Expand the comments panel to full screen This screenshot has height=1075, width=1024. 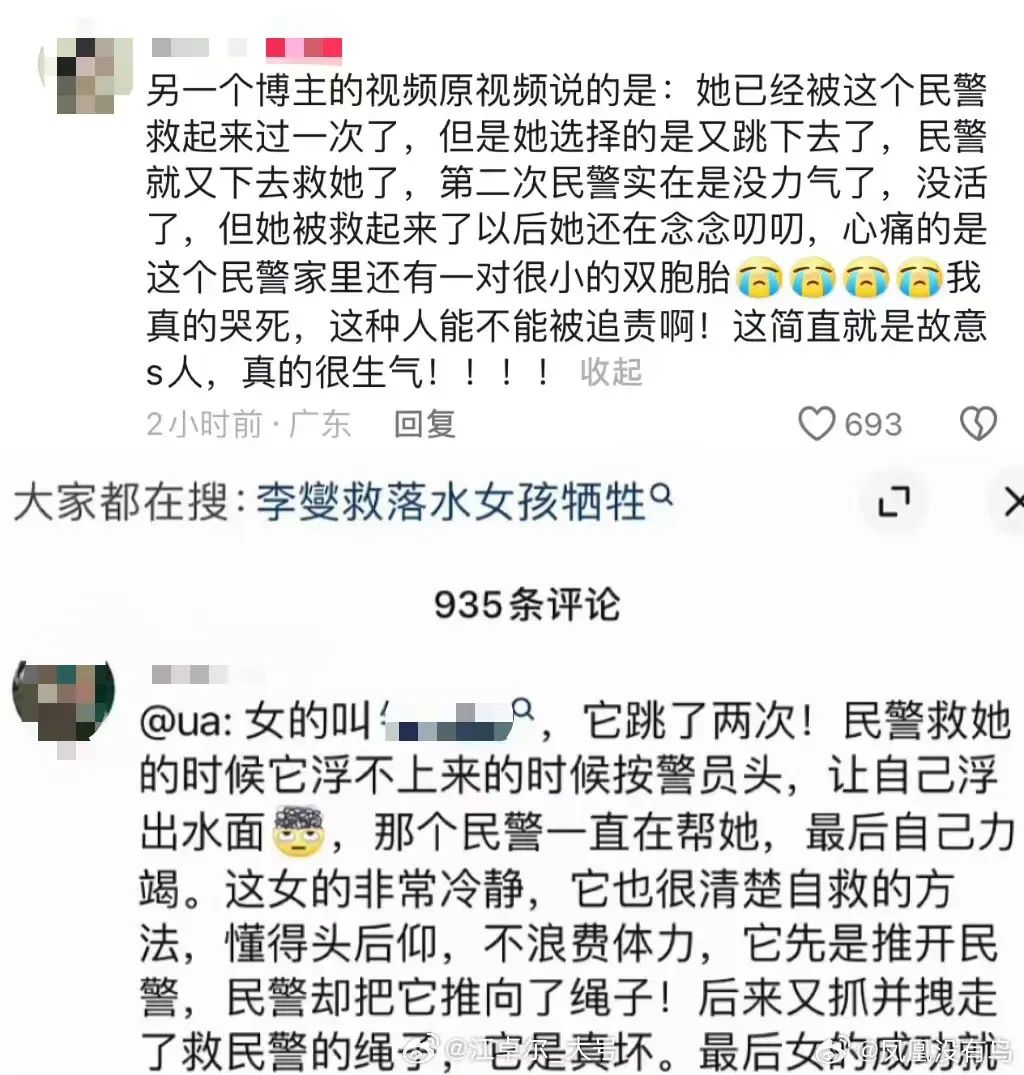pyautogui.click(x=894, y=502)
